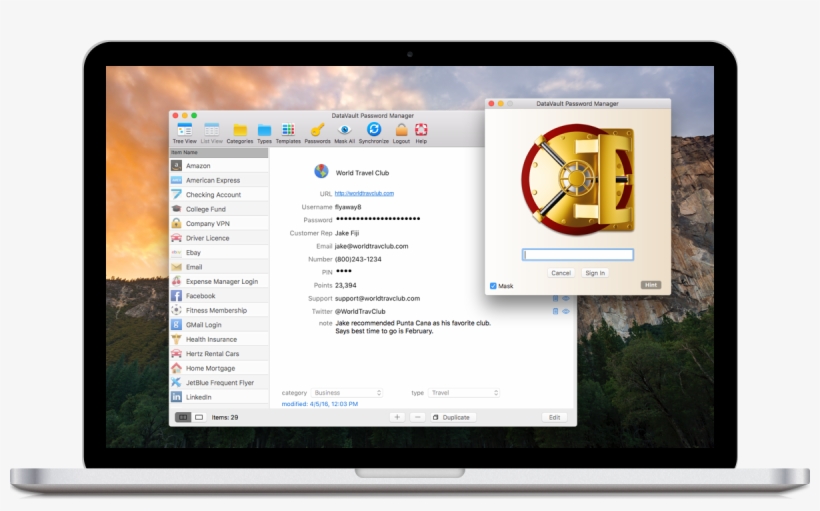
Task: Open the Hertz Rental Cars entry
Action: click(x=219, y=354)
